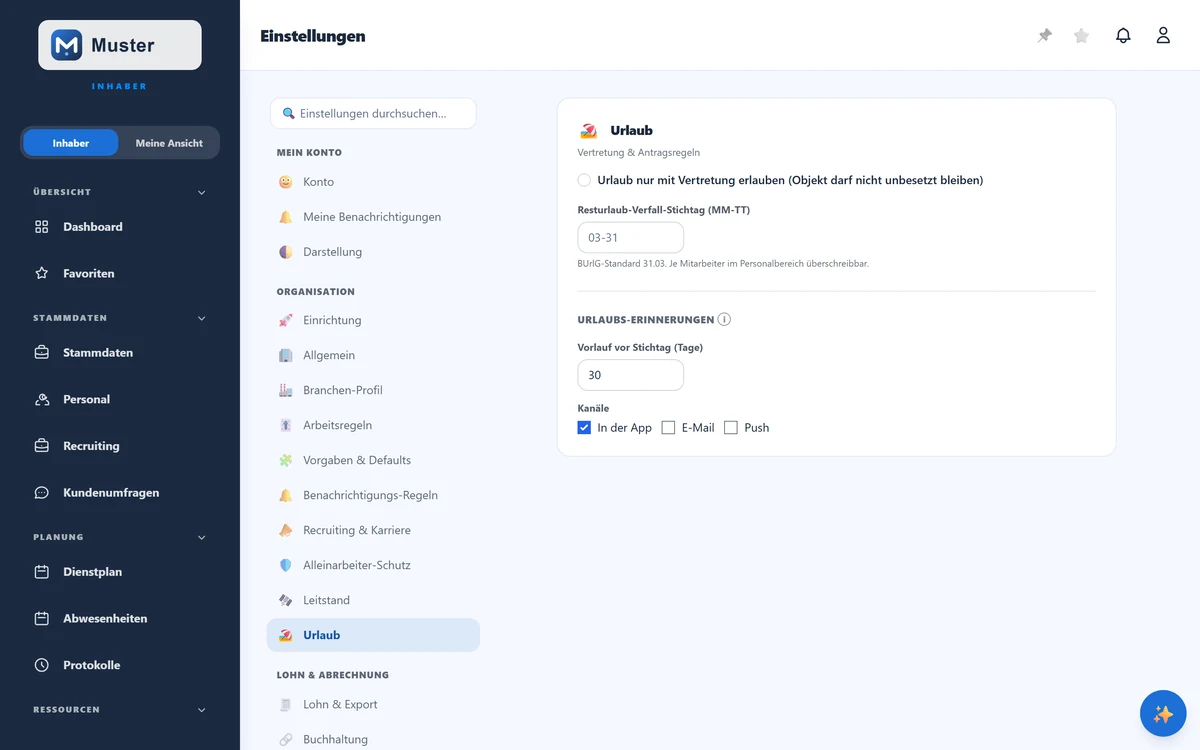Viewport: 1200px width, 750px height.
Task: Collapse the Übersicht sidebar section
Action: tap(201, 192)
